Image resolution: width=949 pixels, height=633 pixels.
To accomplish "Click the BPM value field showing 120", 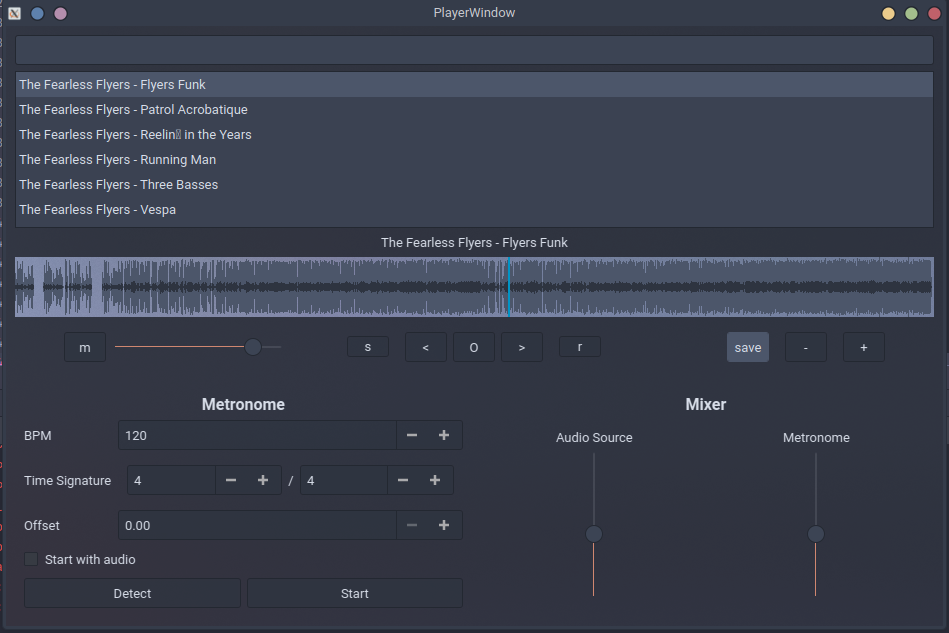I will point(257,435).
